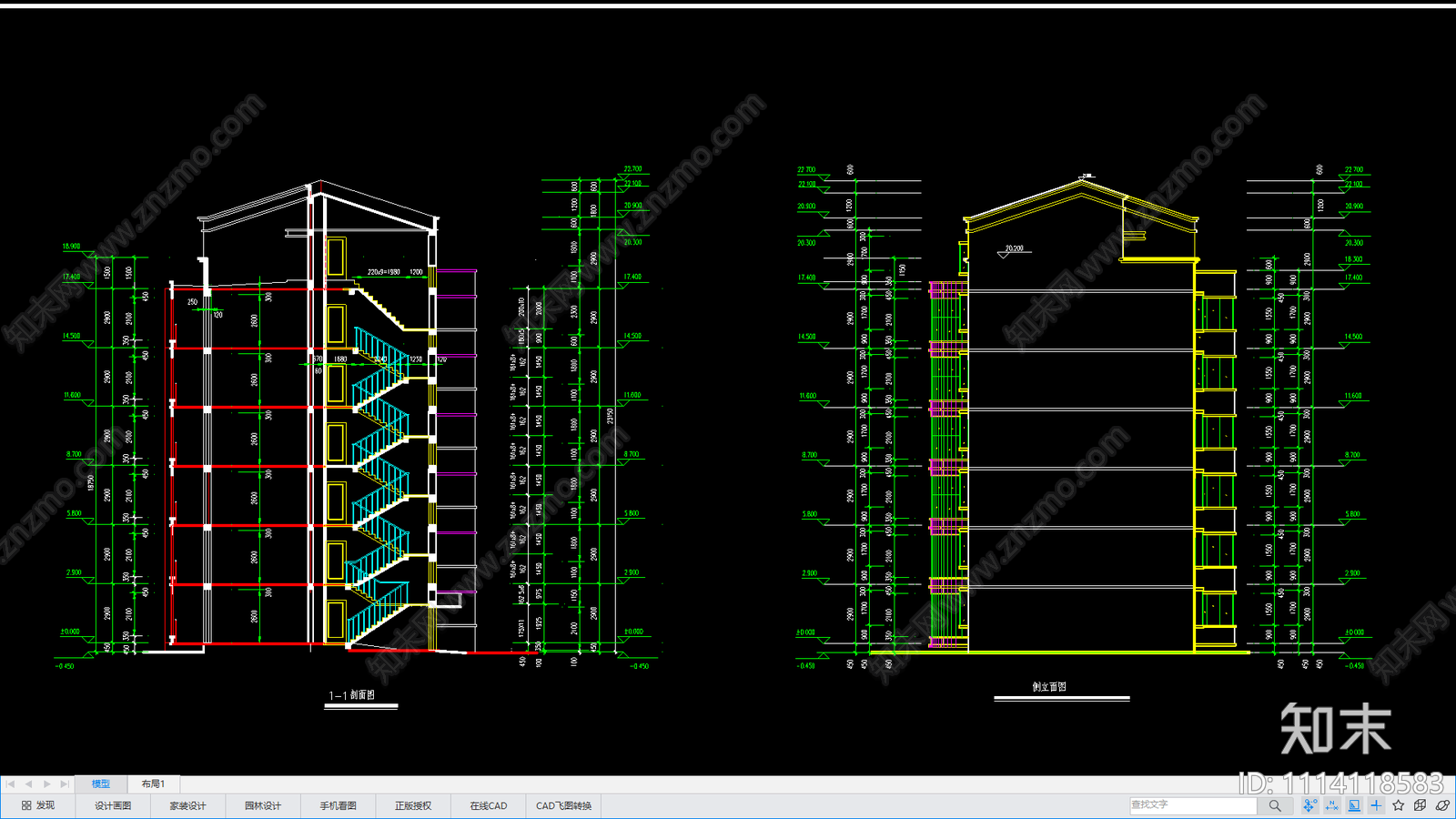Toggle the object snap tracking icon
The height and width of the screenshot is (819, 1456).
point(1309,805)
